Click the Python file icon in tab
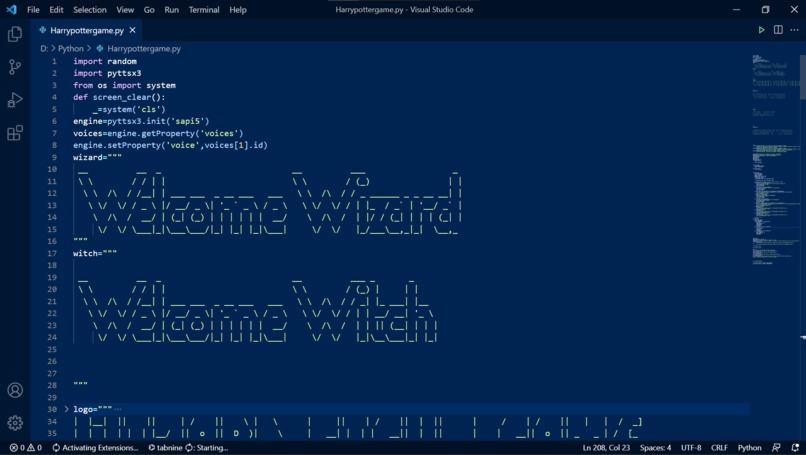Viewport: 806px width, 455px height. point(43,30)
